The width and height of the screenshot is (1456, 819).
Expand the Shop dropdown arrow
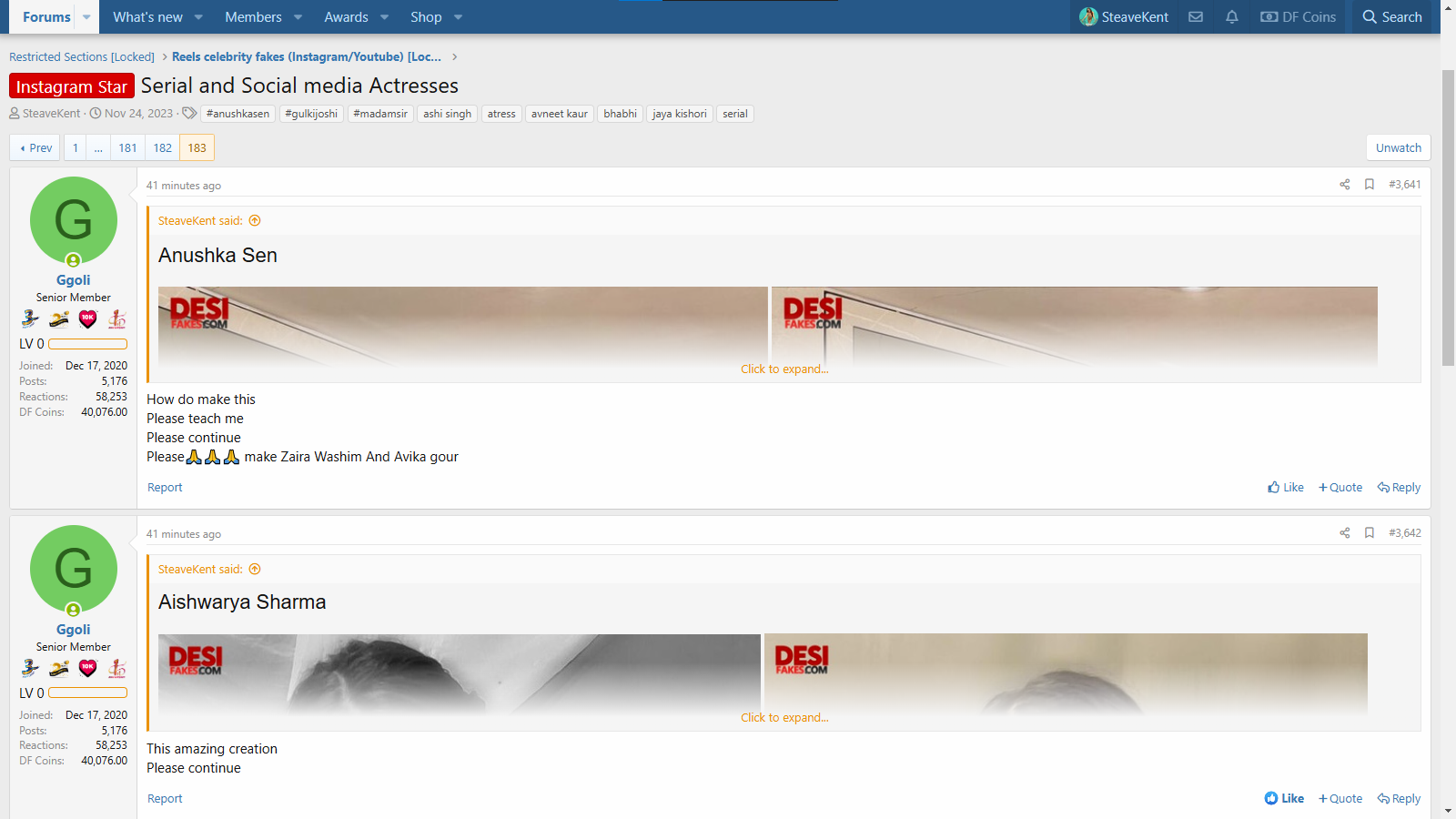click(x=458, y=17)
